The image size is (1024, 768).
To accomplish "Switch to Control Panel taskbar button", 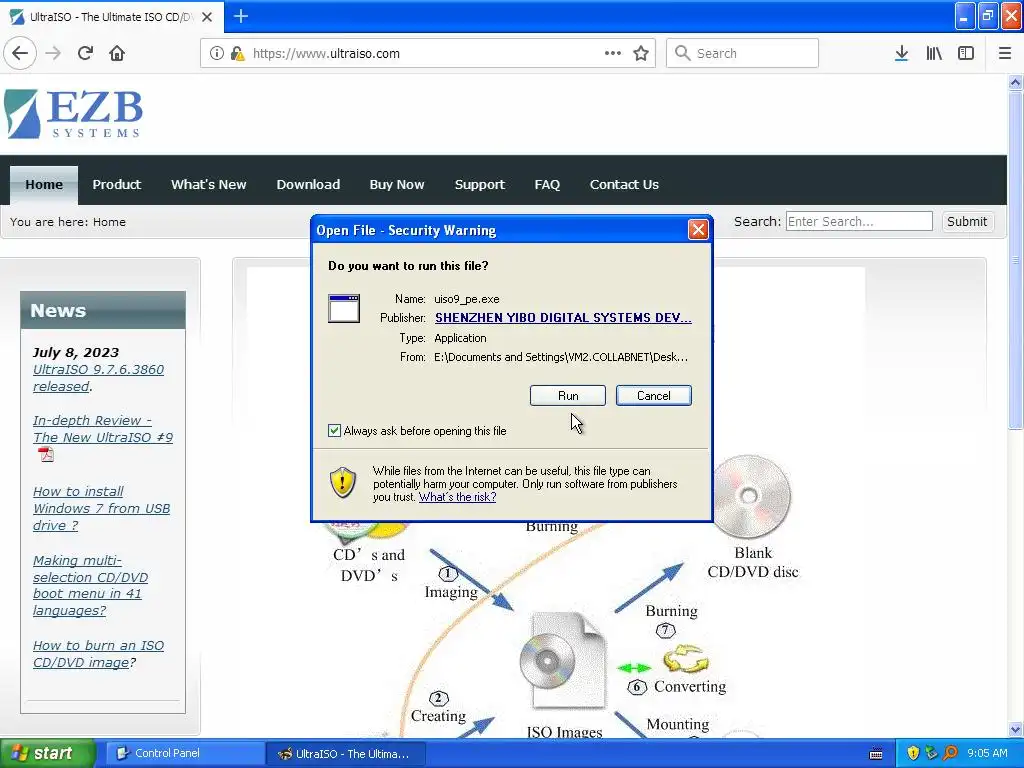I will click(x=184, y=753).
